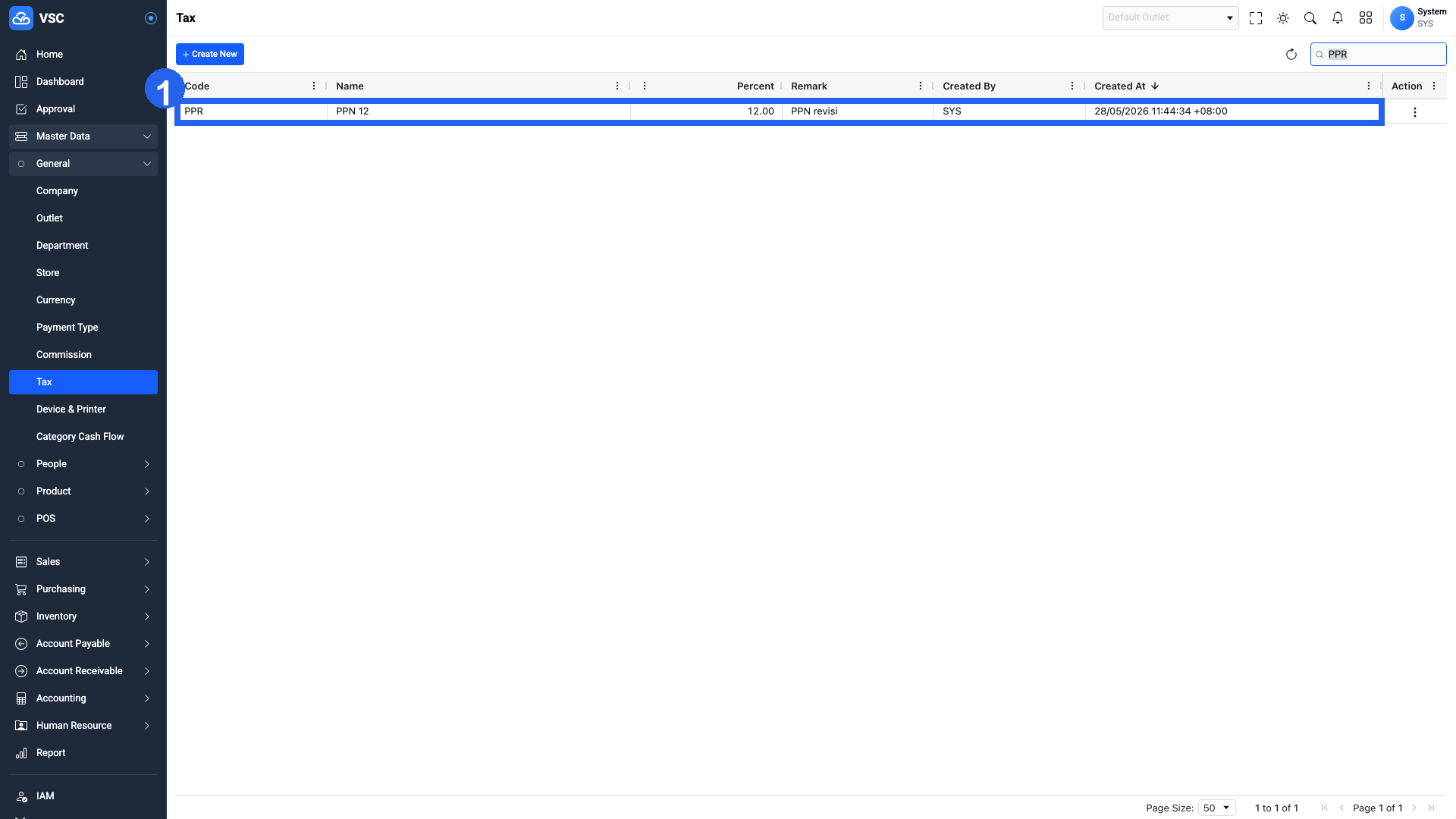
Task: Open Code column menu
Action: (x=314, y=86)
